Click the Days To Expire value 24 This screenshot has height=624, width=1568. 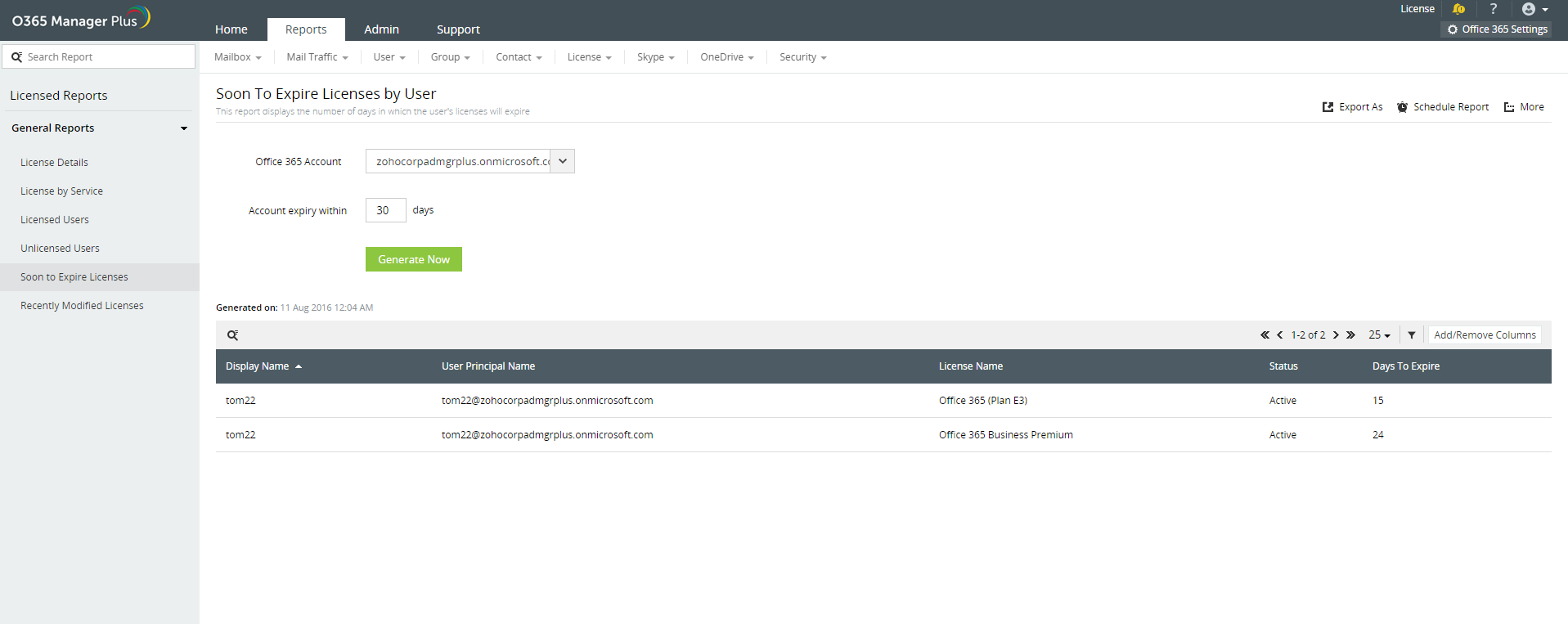pyautogui.click(x=1378, y=435)
